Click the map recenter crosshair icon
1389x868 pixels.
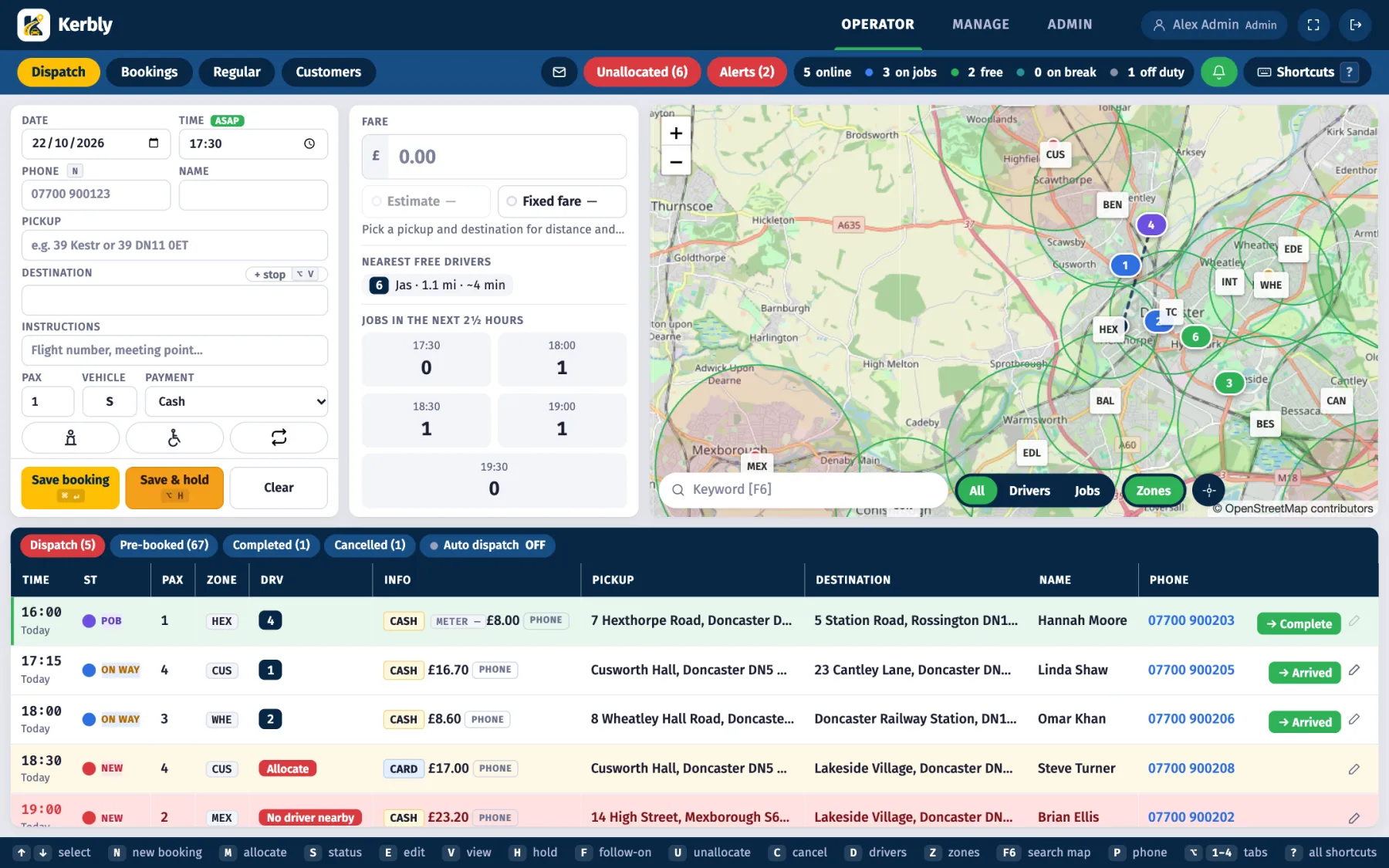[1209, 490]
